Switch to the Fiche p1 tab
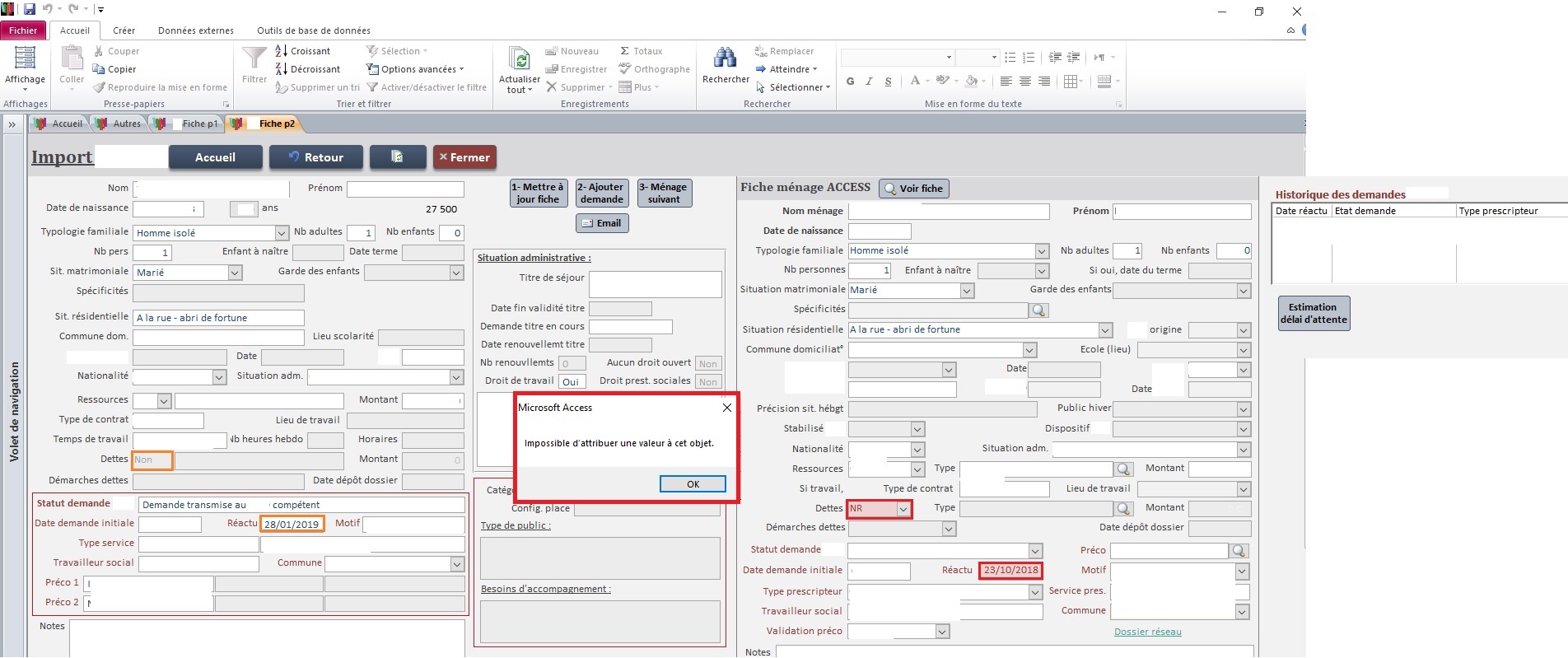1568x658 pixels. 199,124
